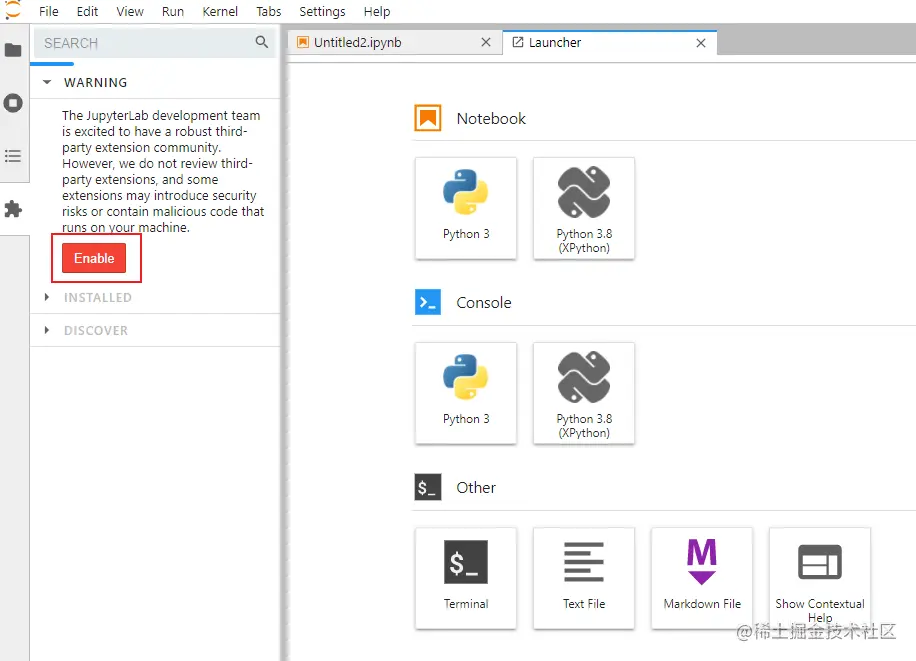Switch to the Launcher tab
Image resolution: width=916 pixels, height=661 pixels.
610,43
